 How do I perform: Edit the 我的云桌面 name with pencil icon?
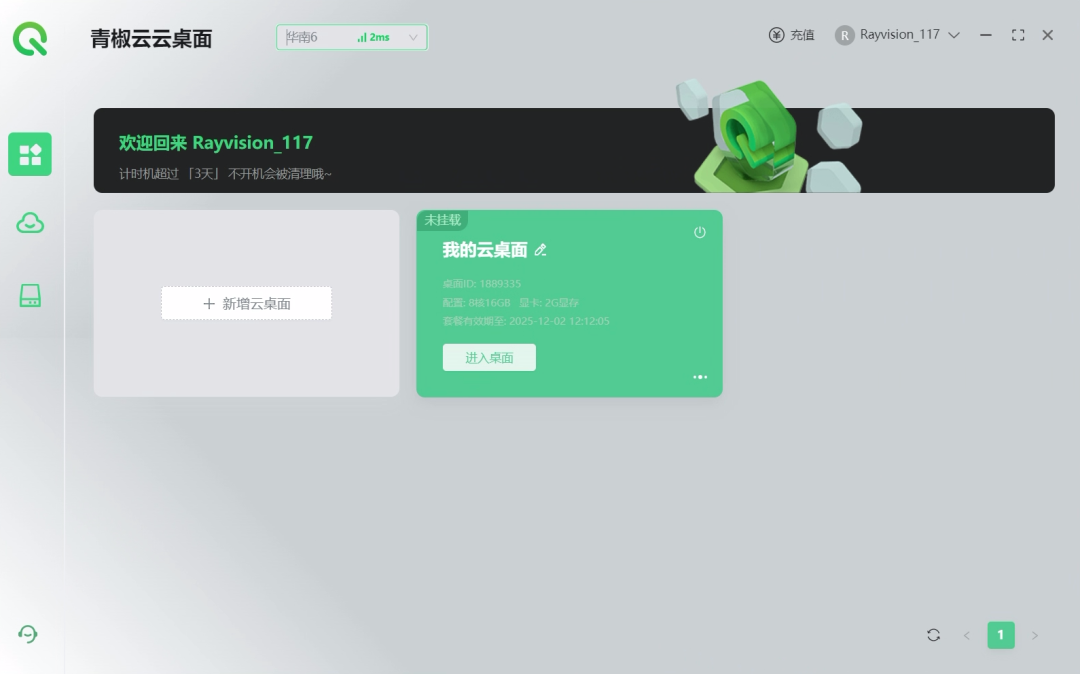click(x=541, y=250)
